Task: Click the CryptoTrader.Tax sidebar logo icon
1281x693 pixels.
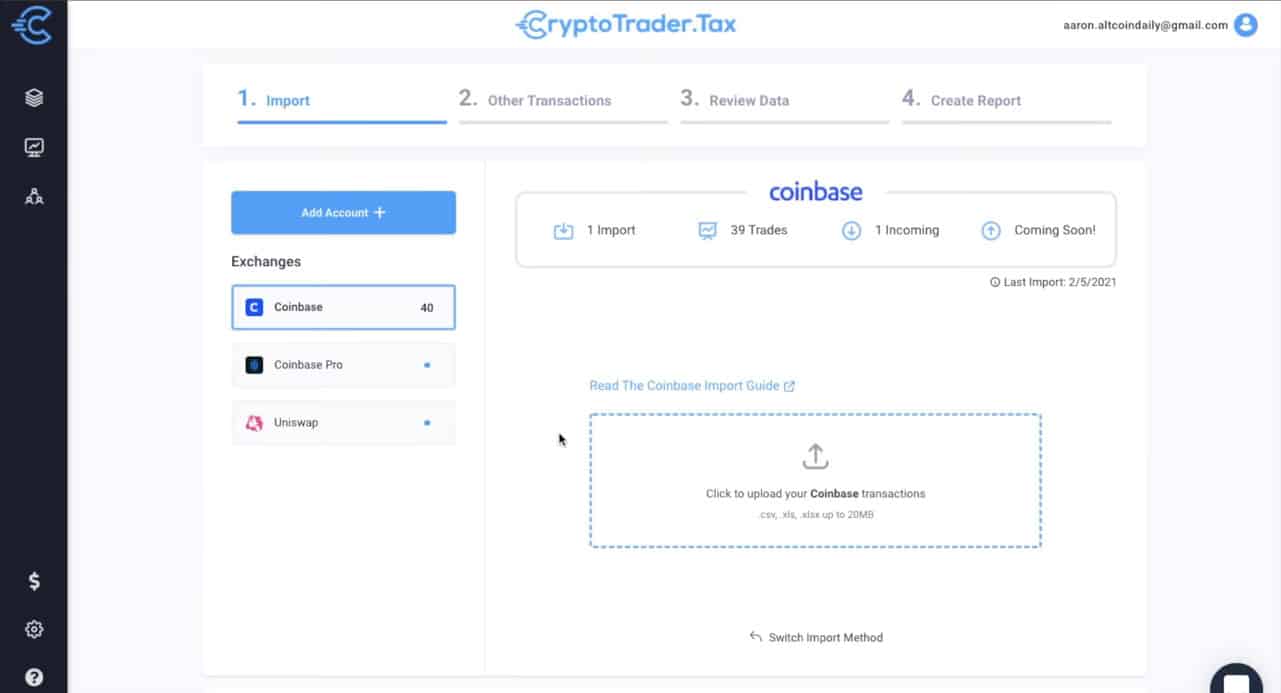Action: 31,26
